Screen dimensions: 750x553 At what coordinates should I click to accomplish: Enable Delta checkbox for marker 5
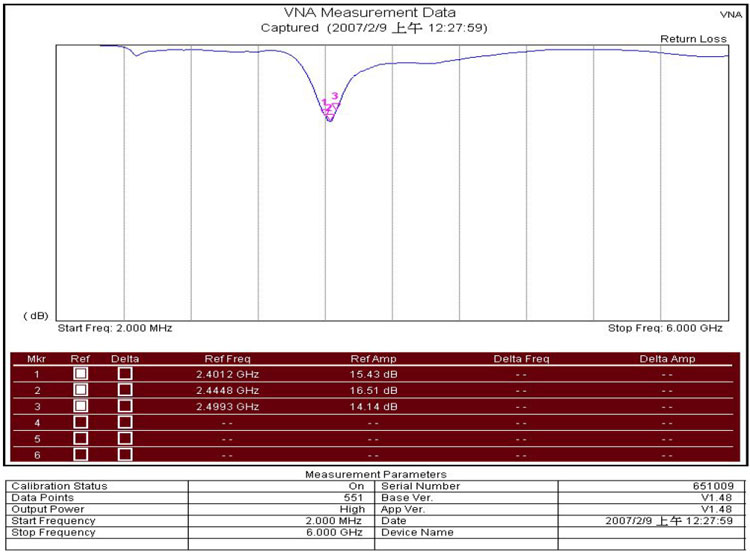pos(125,439)
